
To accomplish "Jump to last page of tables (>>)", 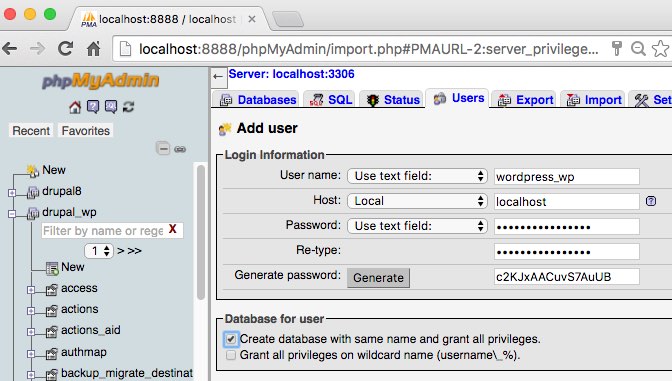I will click(x=135, y=250).
